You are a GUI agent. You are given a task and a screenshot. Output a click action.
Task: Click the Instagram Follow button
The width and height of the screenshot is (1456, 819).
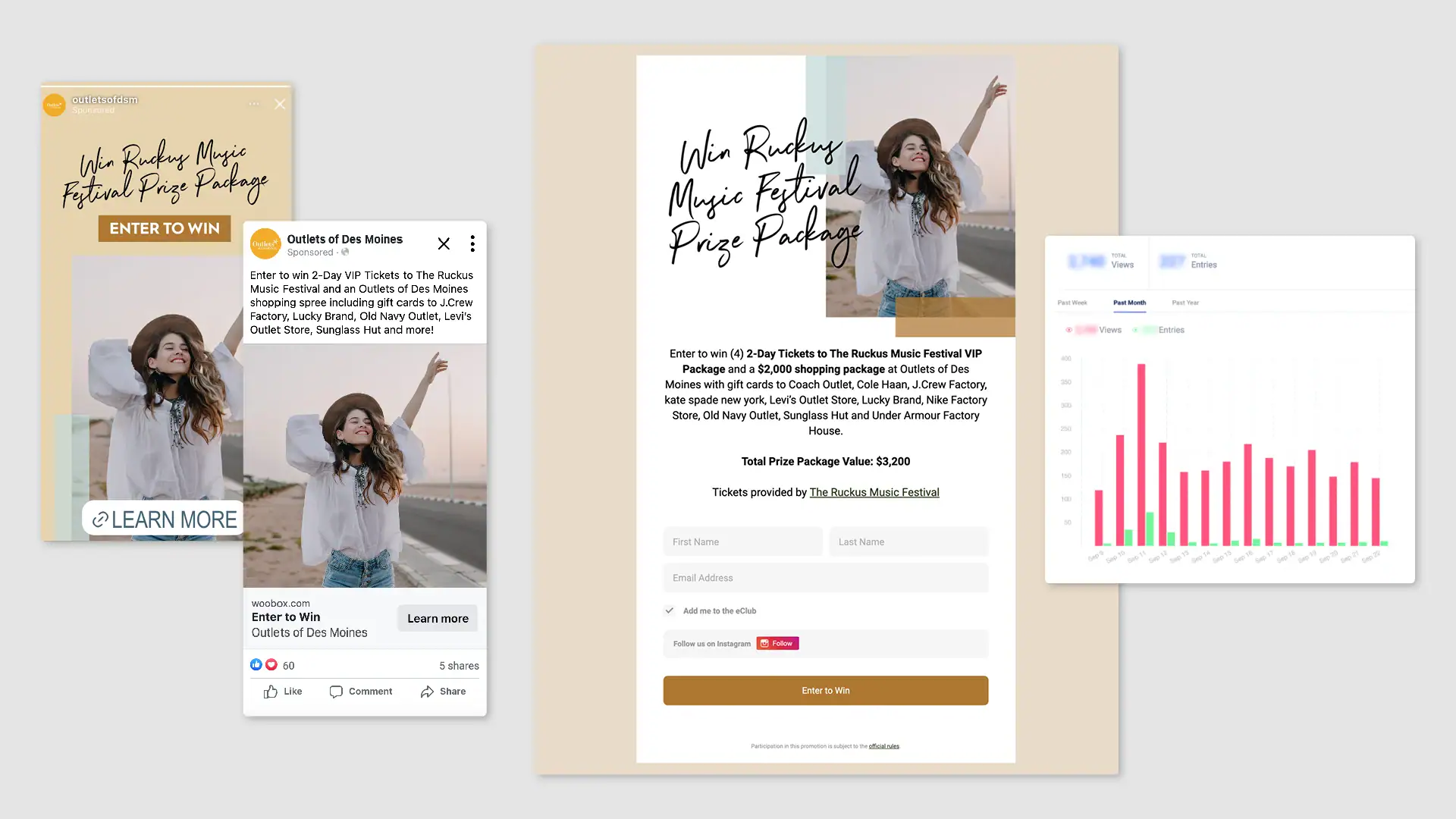tap(777, 644)
